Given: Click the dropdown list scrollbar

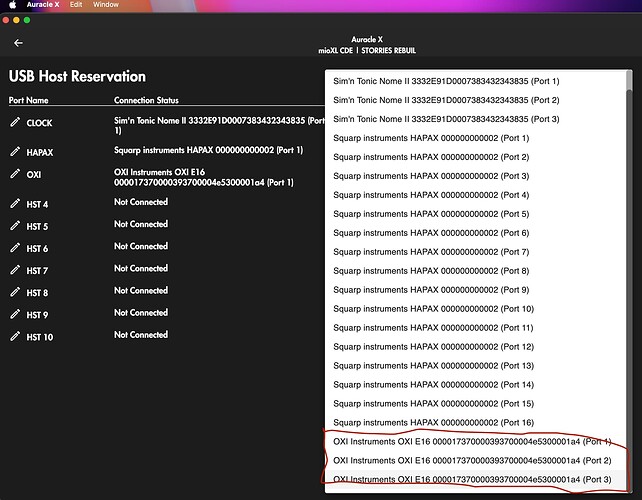Looking at the screenshot, I should point(629,281).
